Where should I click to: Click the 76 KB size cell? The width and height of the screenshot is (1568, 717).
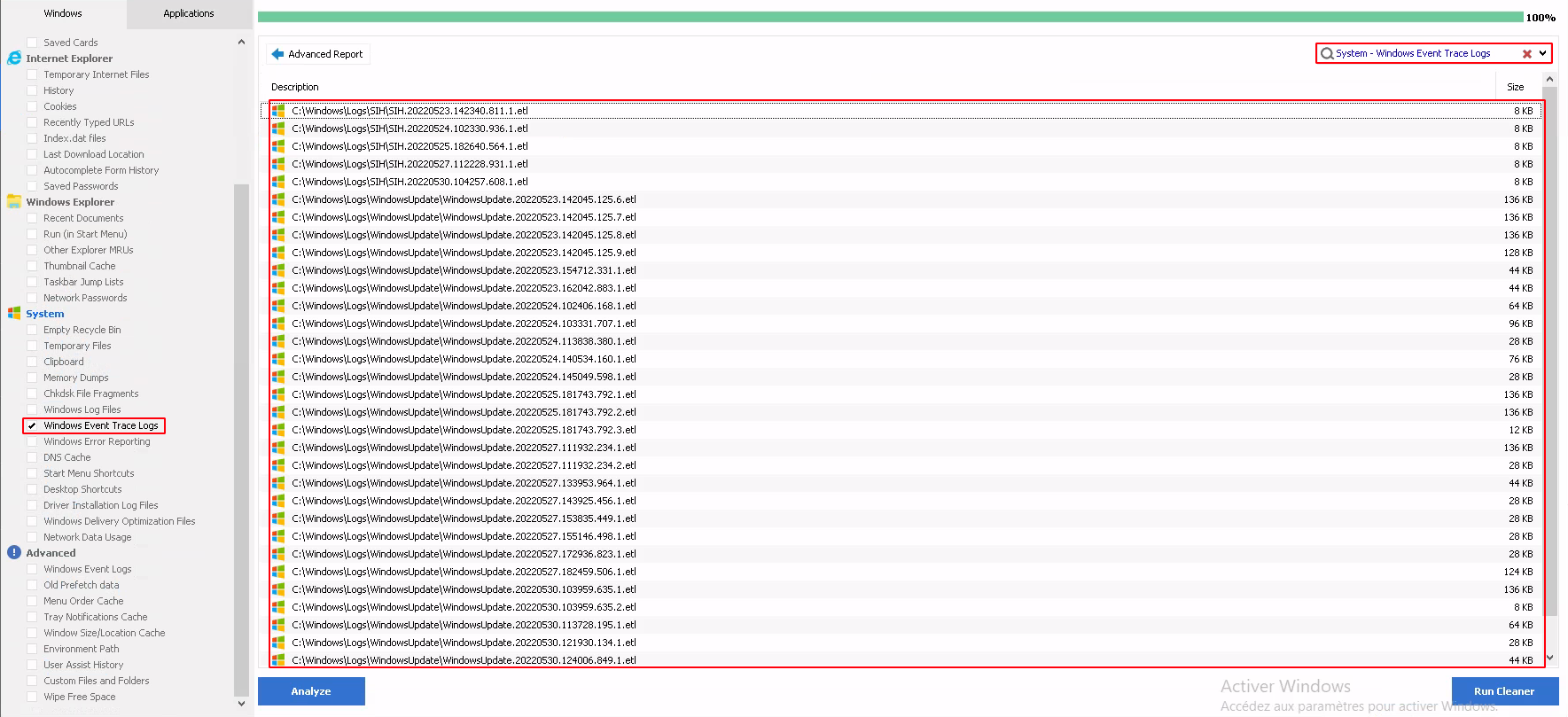(x=1521, y=359)
